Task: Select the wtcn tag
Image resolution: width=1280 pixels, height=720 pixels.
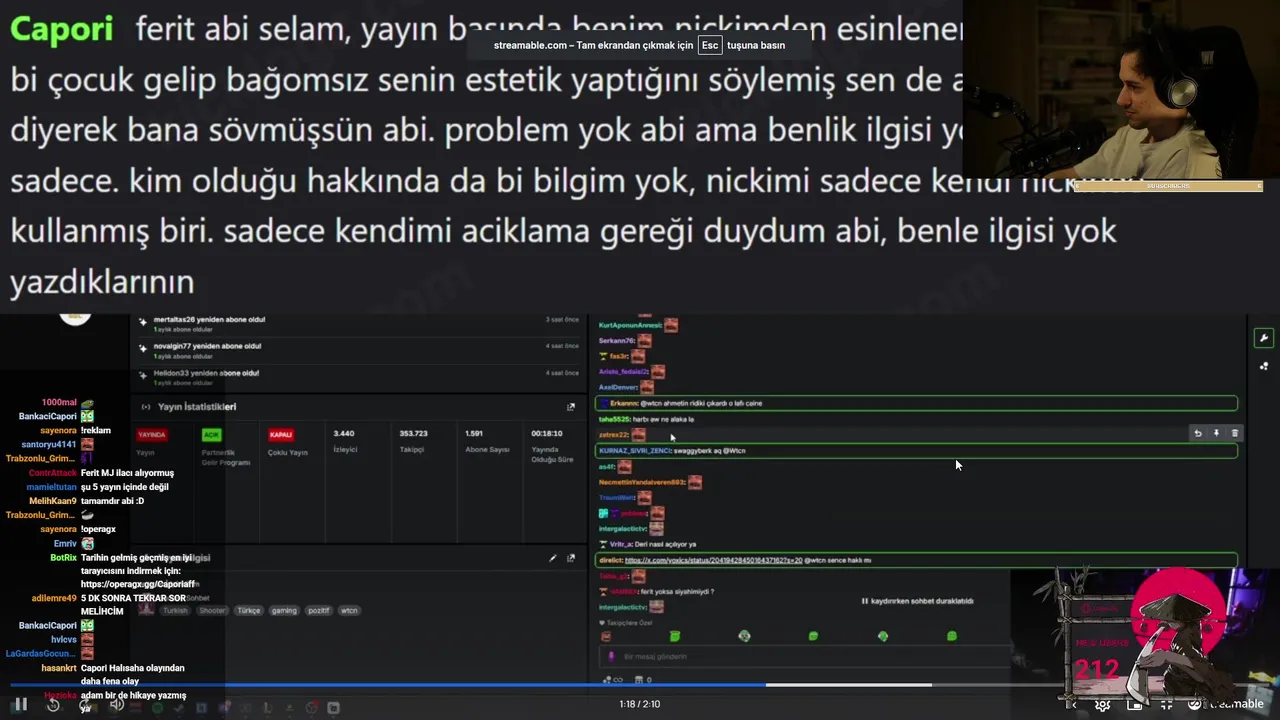Action: [x=349, y=610]
